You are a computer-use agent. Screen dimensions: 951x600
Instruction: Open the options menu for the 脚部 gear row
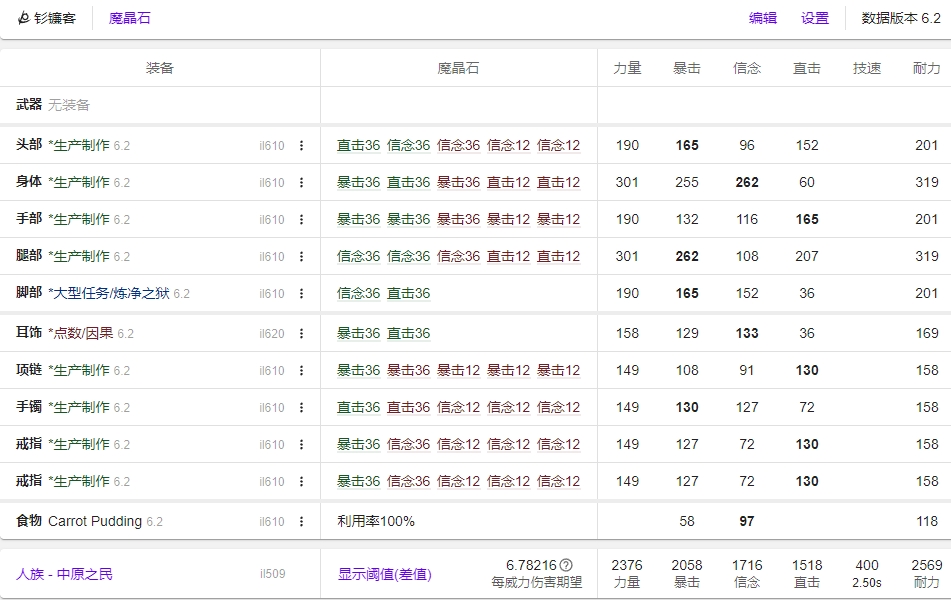pyautogui.click(x=303, y=293)
